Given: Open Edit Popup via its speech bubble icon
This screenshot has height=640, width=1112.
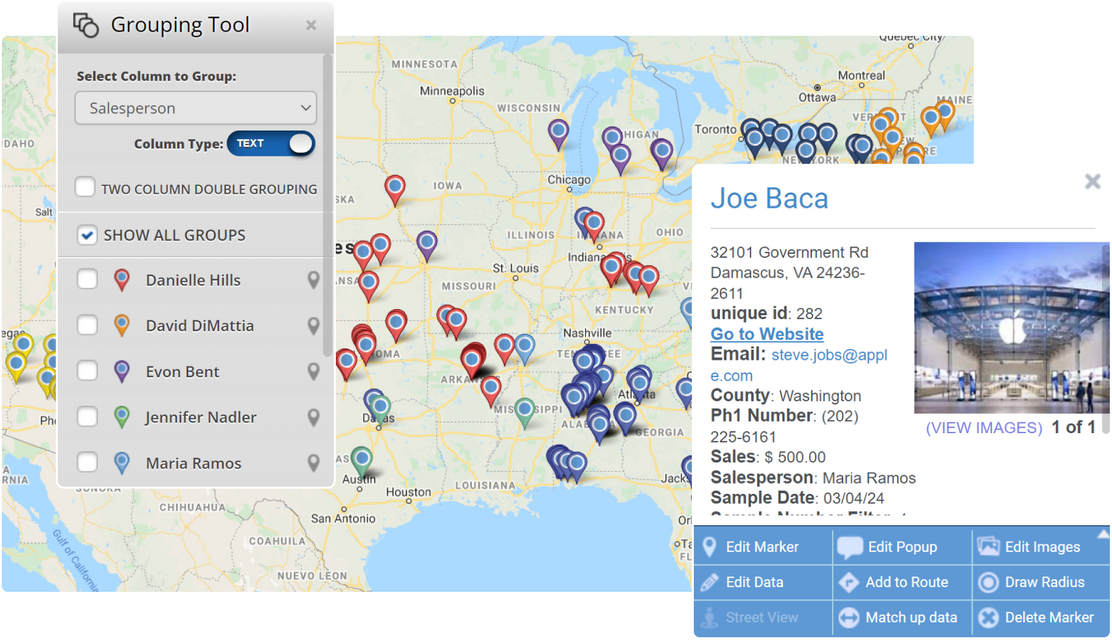Looking at the screenshot, I should (851, 547).
